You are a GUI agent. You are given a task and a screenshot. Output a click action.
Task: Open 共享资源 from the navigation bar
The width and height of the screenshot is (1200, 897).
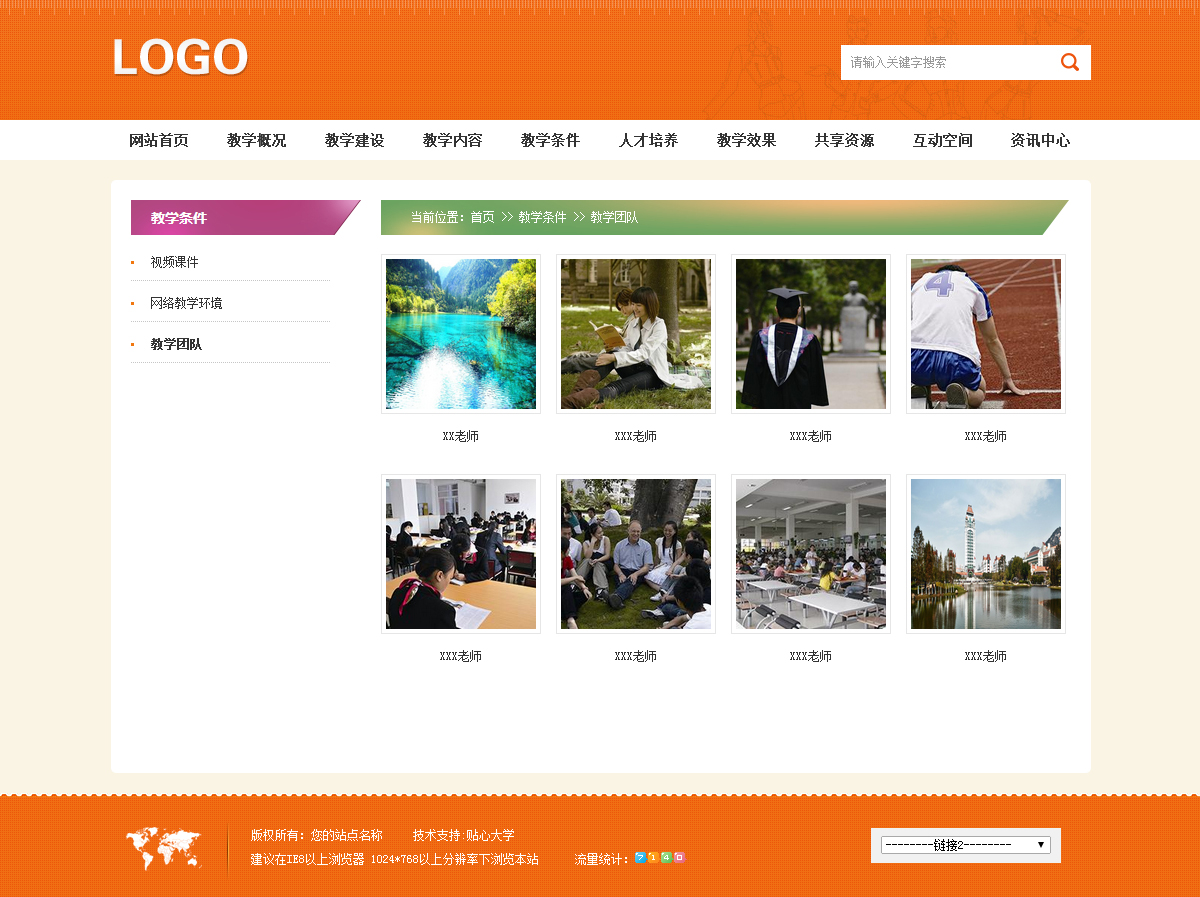844,141
